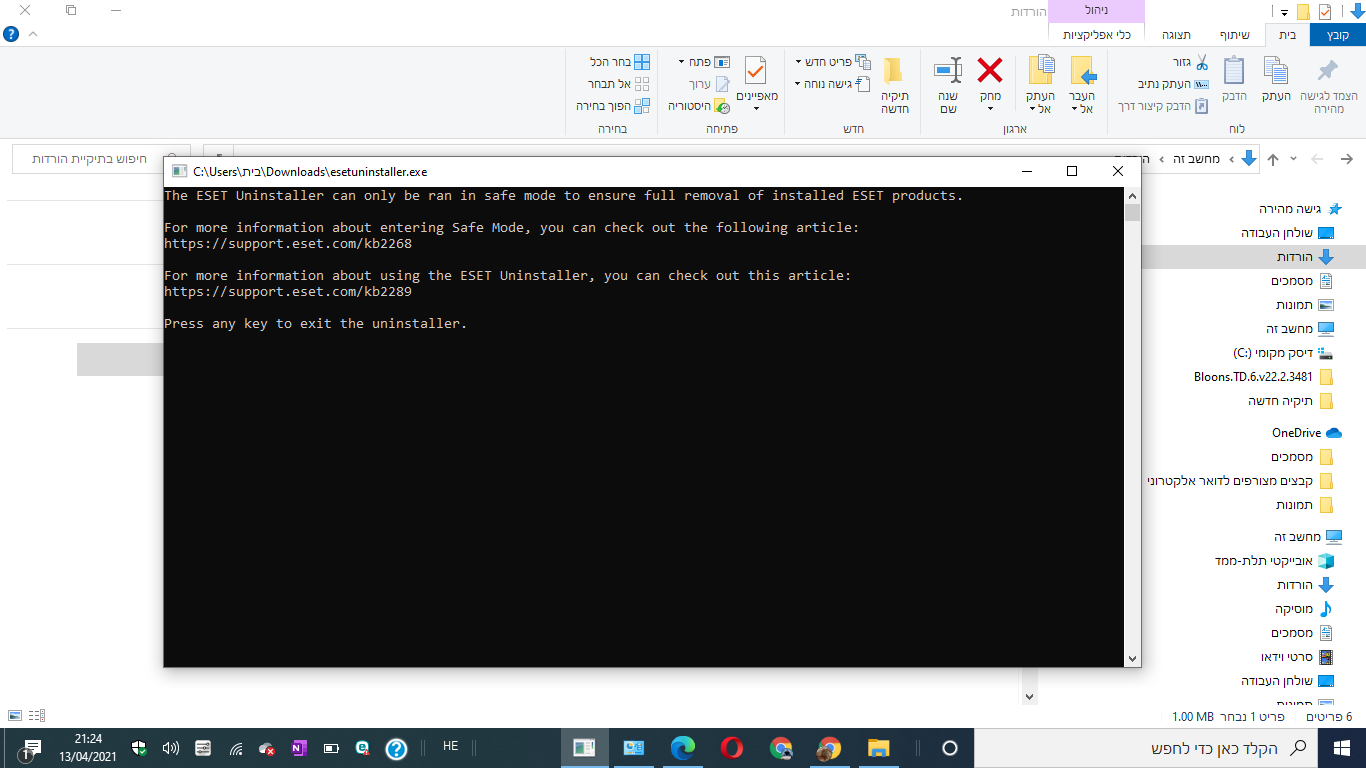The width and height of the screenshot is (1366, 768).
Task: Open the File (קובץ) tab
Action: click(1337, 35)
